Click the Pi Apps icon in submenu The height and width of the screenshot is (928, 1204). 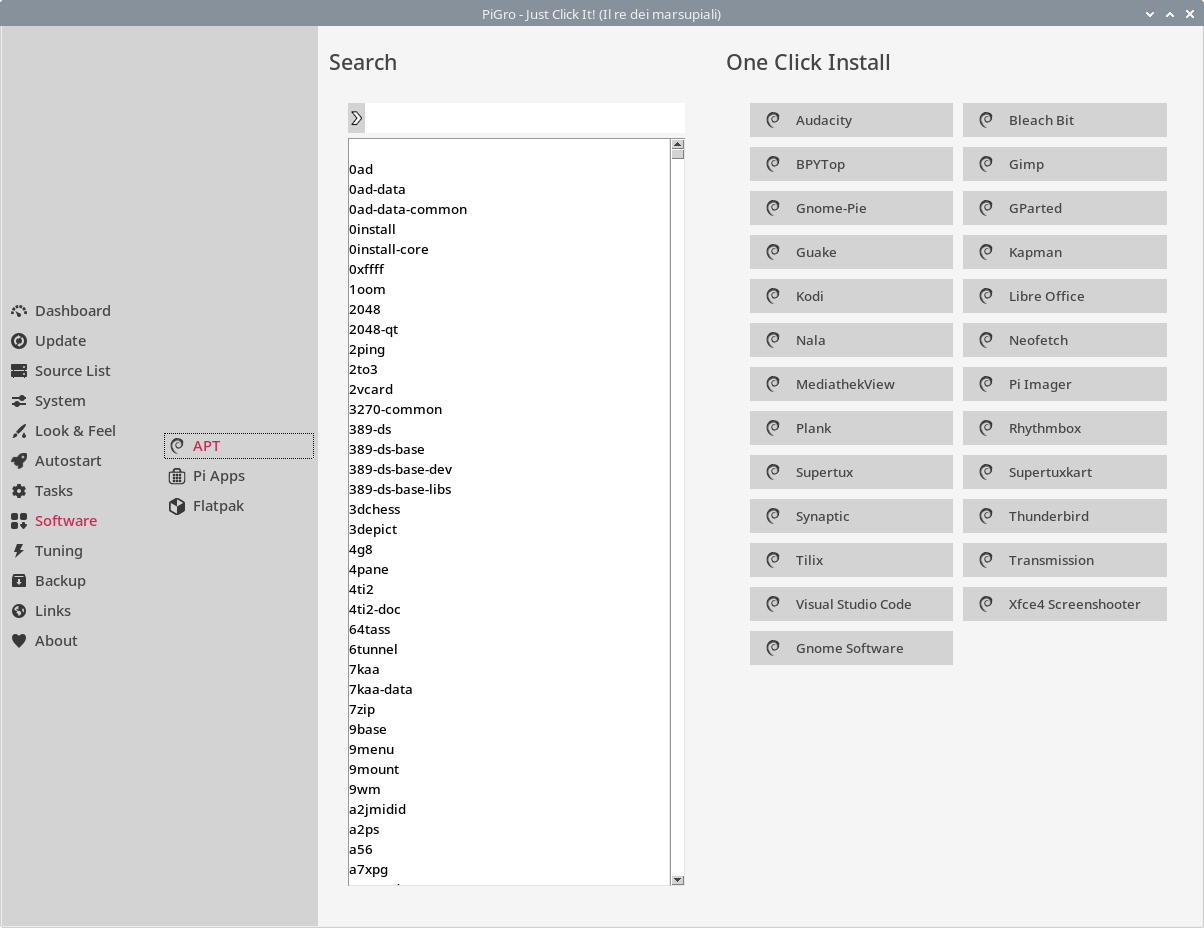point(177,476)
